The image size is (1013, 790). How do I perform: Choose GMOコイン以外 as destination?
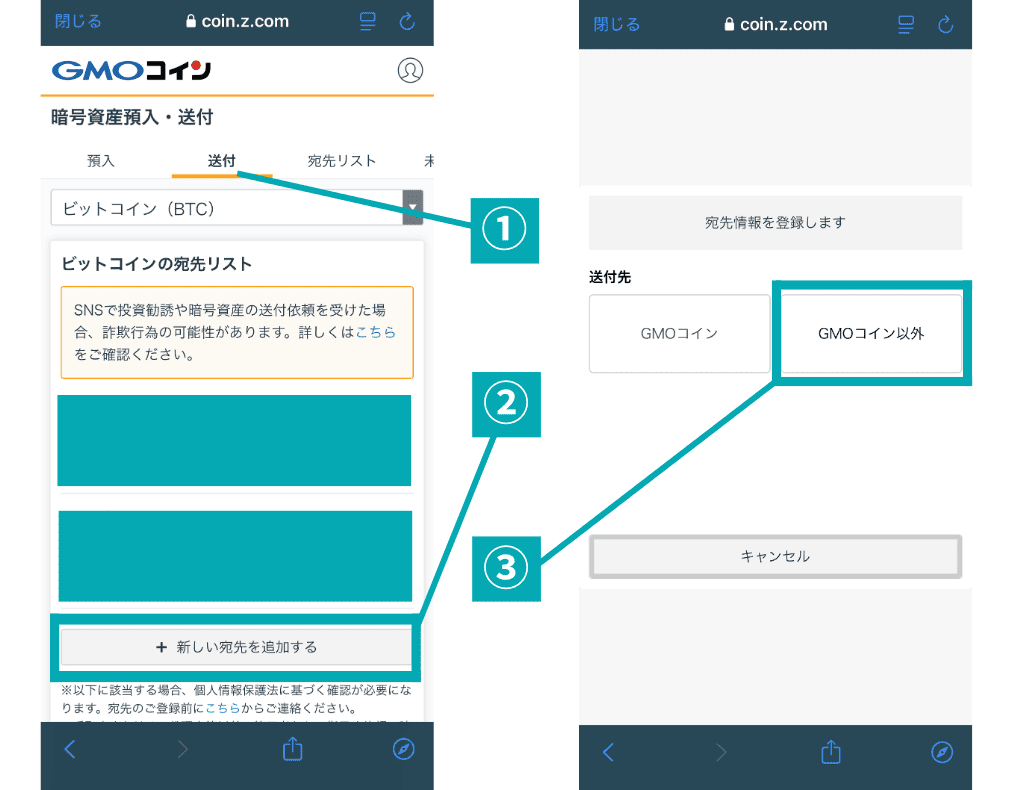pyautogui.click(x=870, y=334)
